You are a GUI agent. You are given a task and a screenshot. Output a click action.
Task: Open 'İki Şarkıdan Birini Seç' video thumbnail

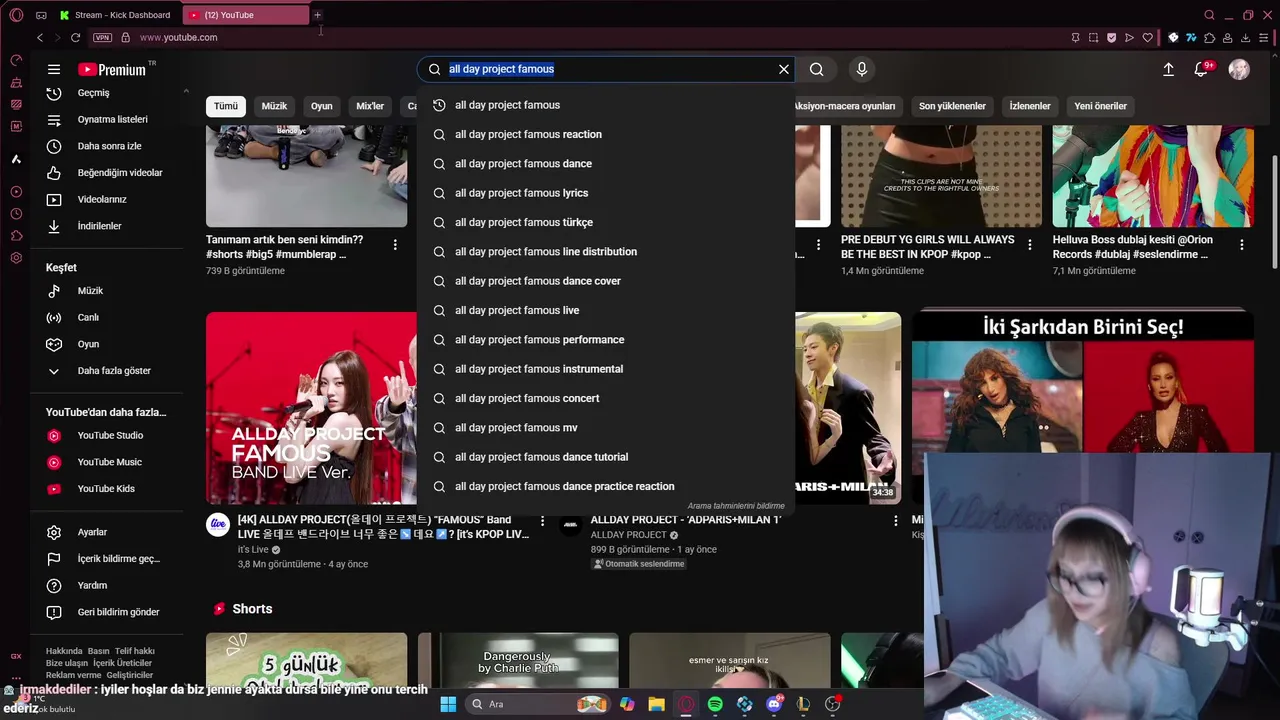[x=1082, y=380]
